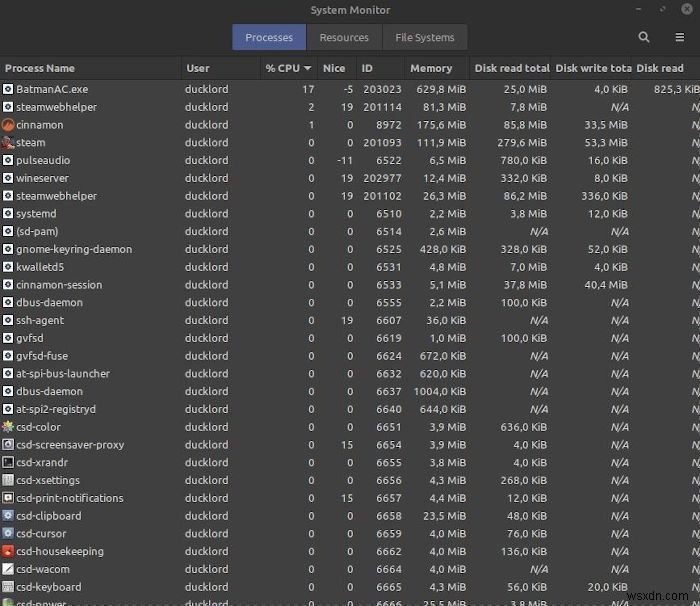Click disk read value 825,3 KiB
Viewport: 700px width, 606px height.
pyautogui.click(x=676, y=89)
